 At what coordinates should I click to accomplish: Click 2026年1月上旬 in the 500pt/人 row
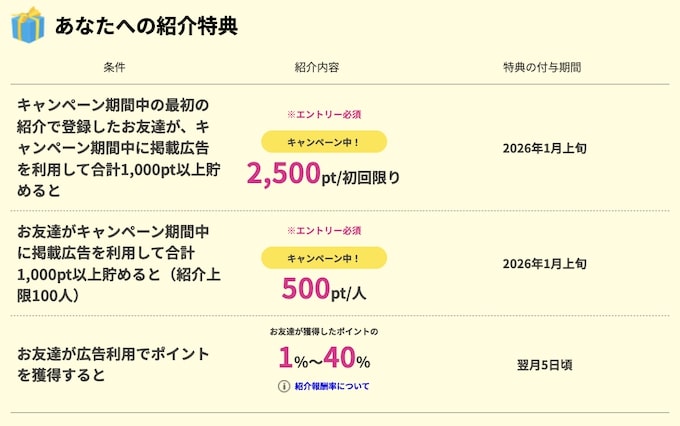pyautogui.click(x=541, y=264)
